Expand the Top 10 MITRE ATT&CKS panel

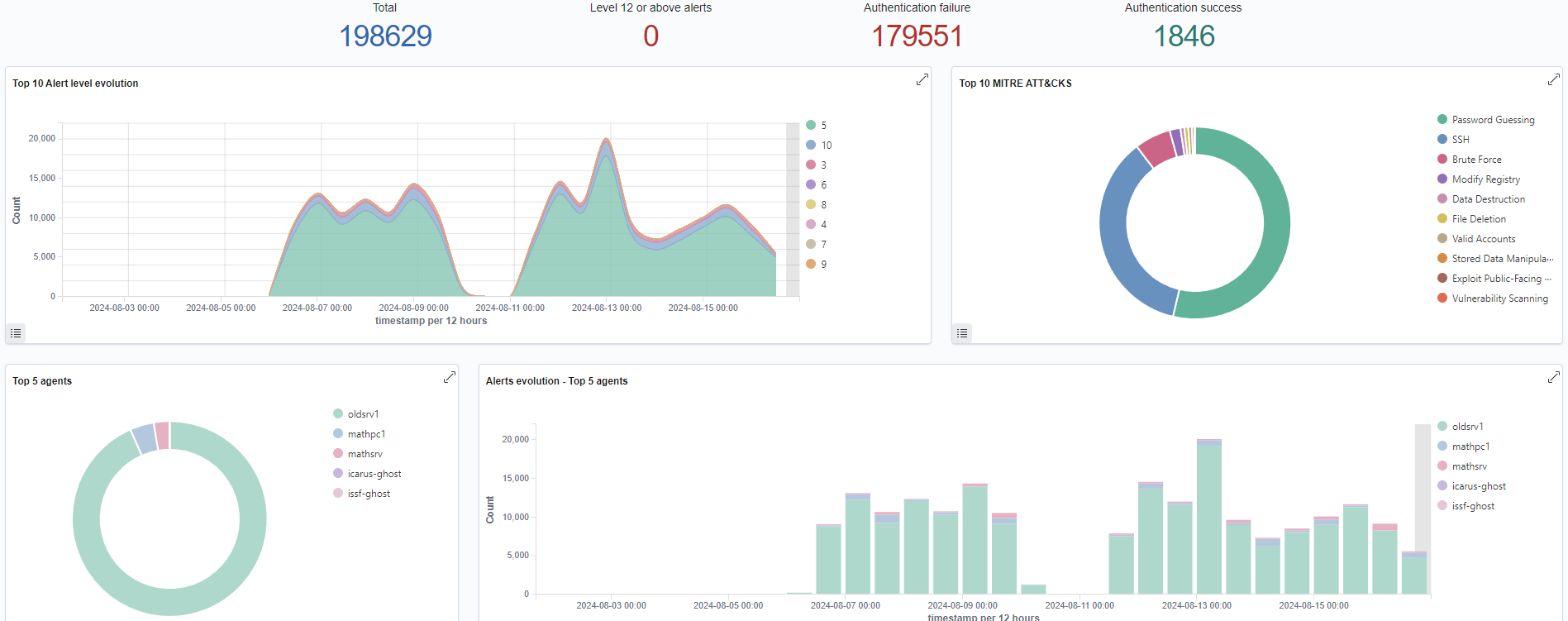tap(1554, 79)
